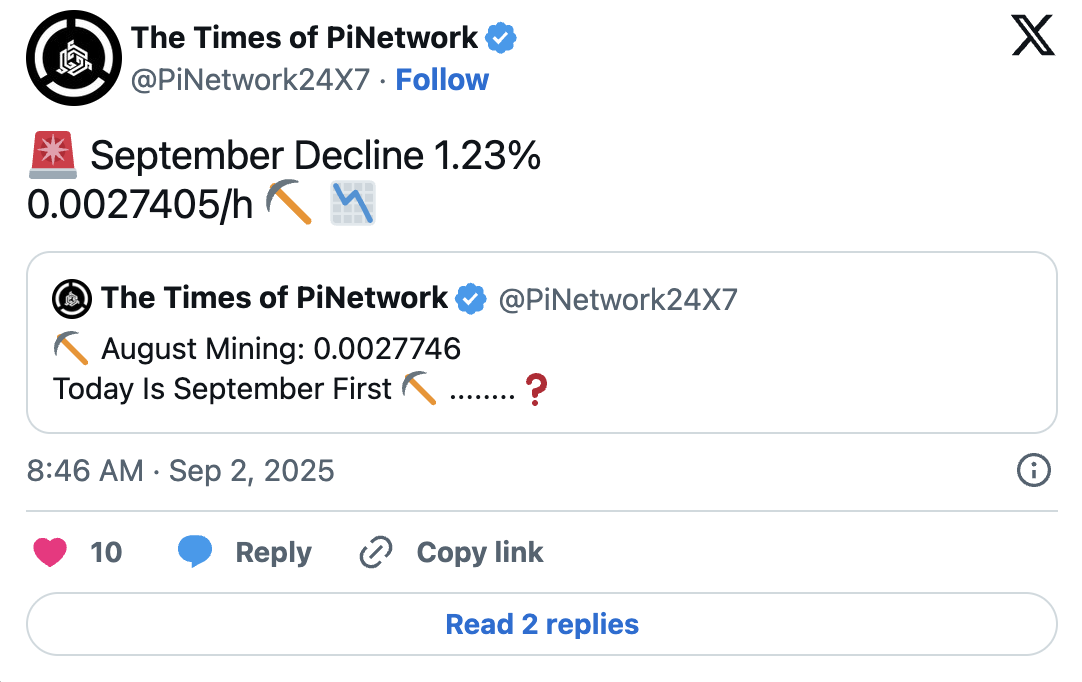Like the post with the heart icon
The height and width of the screenshot is (682, 1082).
coord(50,552)
